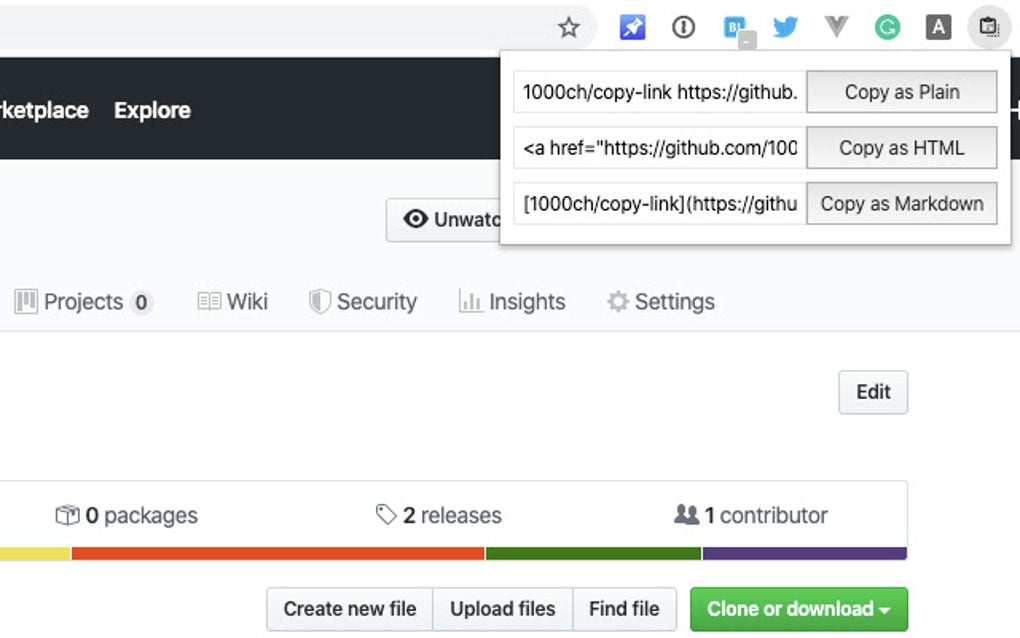Open the 1Password extension icon

coord(683,27)
